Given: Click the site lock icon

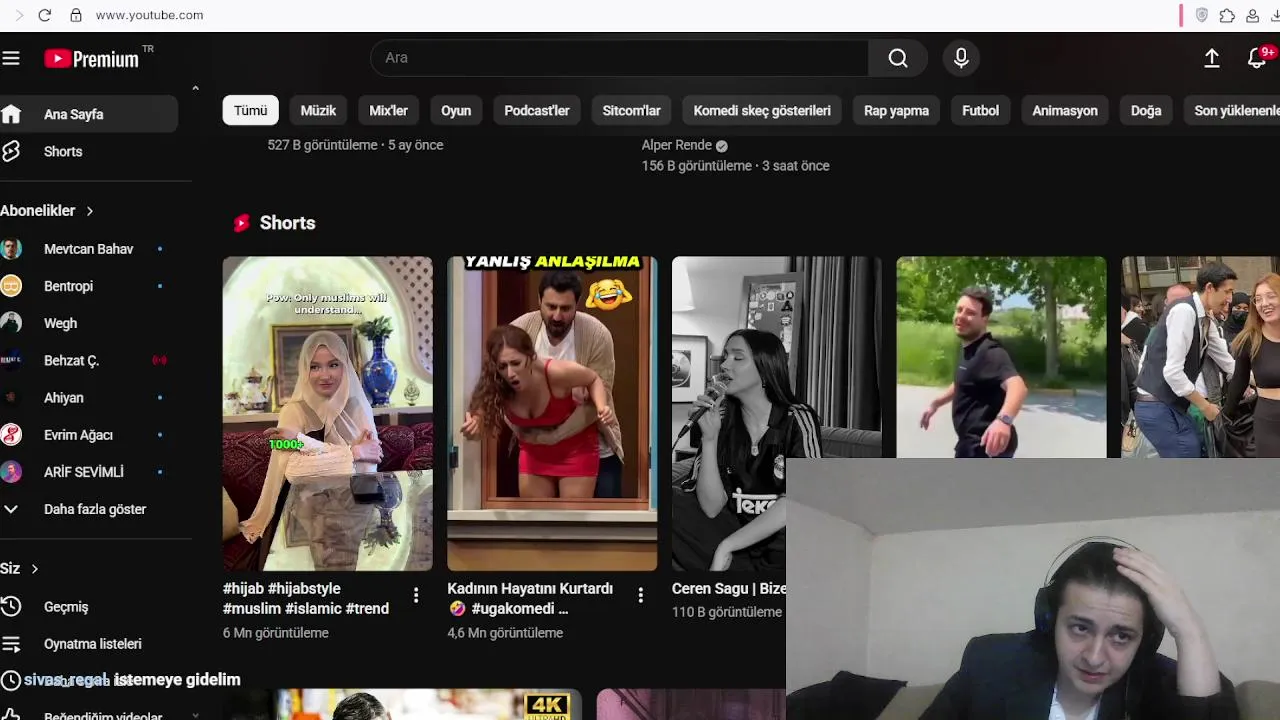Looking at the screenshot, I should pos(76,15).
